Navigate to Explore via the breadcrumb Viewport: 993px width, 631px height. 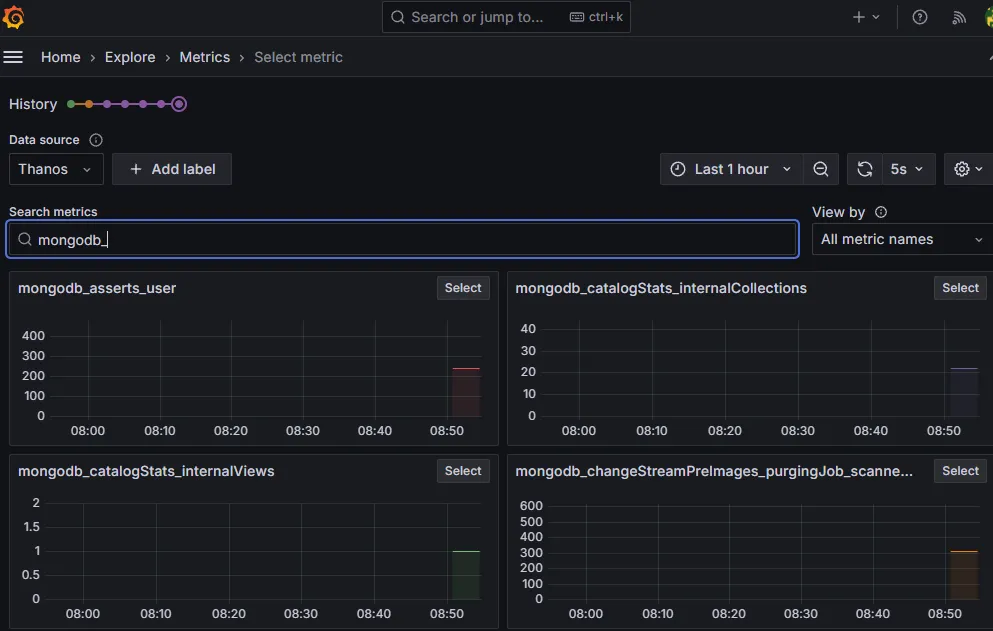click(x=130, y=57)
